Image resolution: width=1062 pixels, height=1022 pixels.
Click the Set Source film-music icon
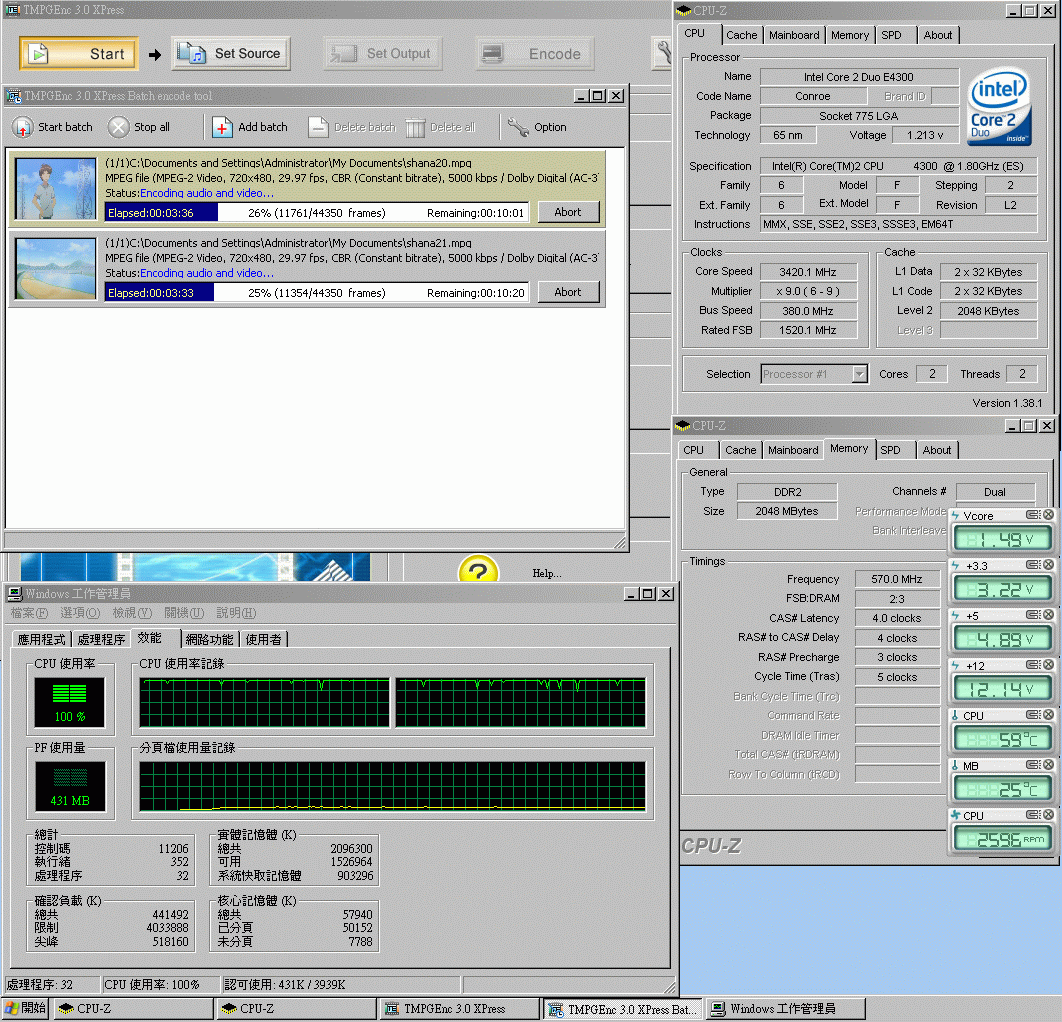191,54
